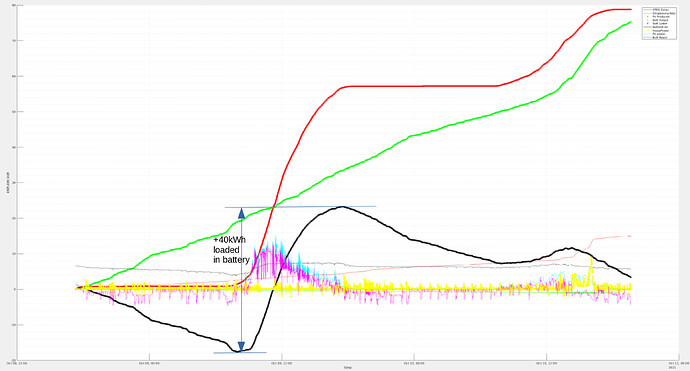Click the "Oct 10, 00:00" x-axis tick label
The width and height of the screenshot is (690, 371).
click(x=414, y=364)
